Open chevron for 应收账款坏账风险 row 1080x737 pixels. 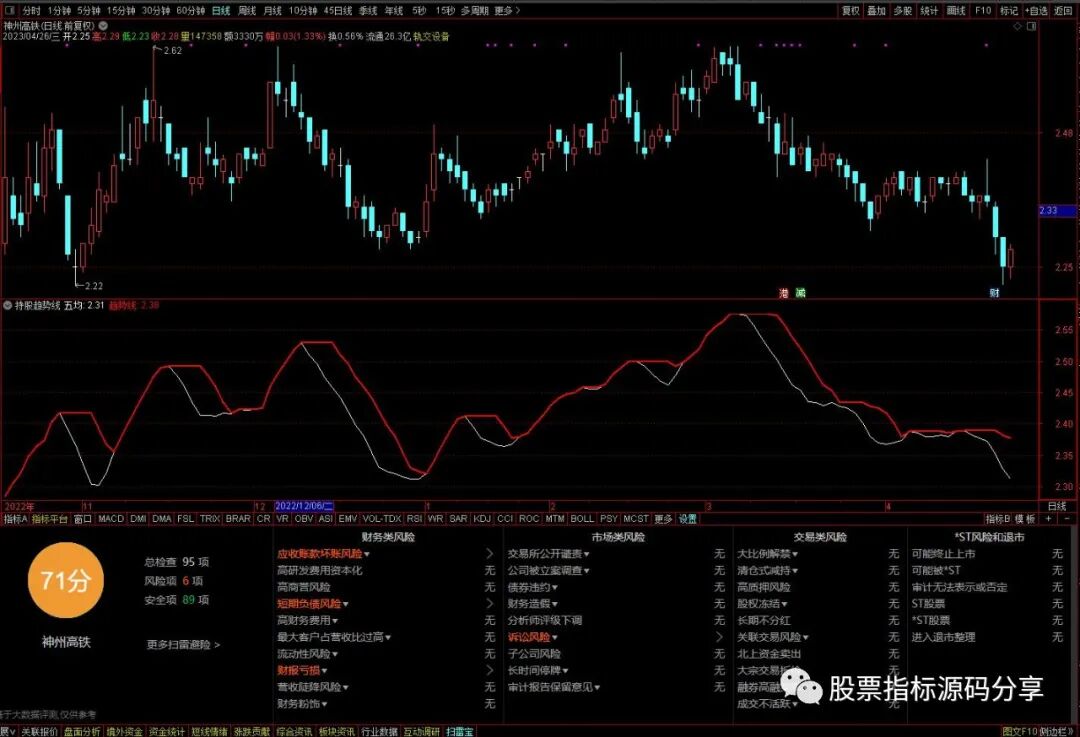490,554
